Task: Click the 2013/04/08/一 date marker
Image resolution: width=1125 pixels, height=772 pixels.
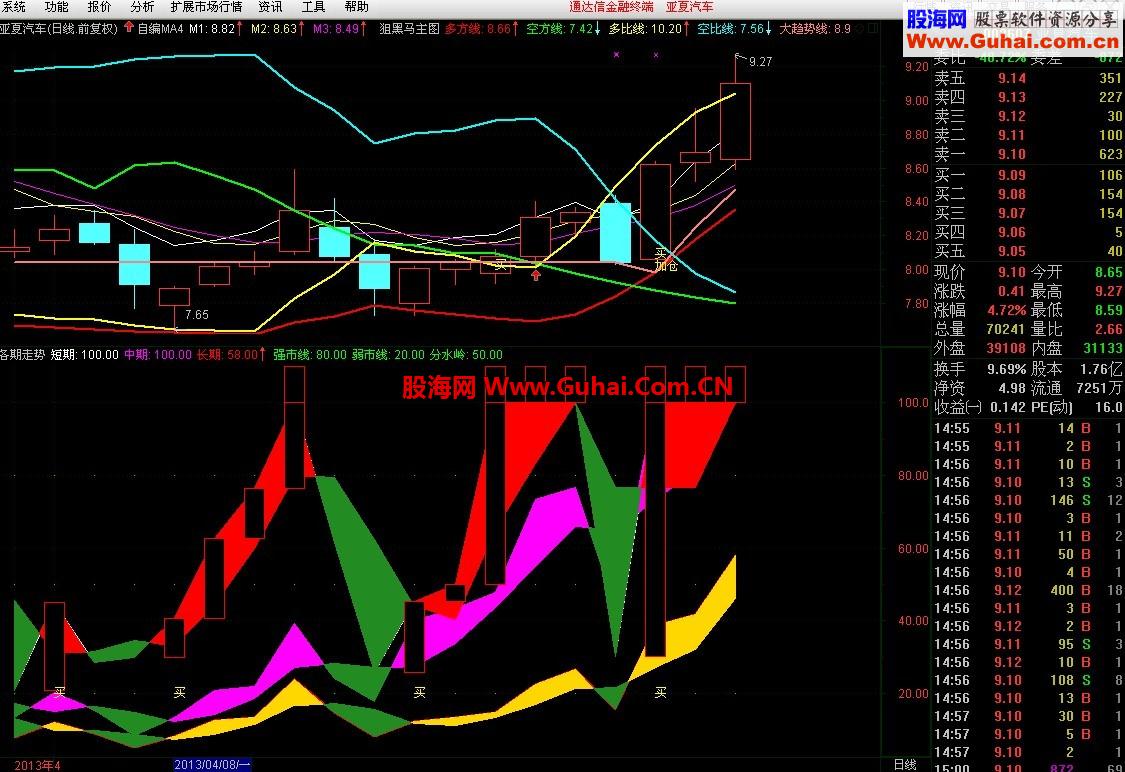Action: (x=212, y=765)
